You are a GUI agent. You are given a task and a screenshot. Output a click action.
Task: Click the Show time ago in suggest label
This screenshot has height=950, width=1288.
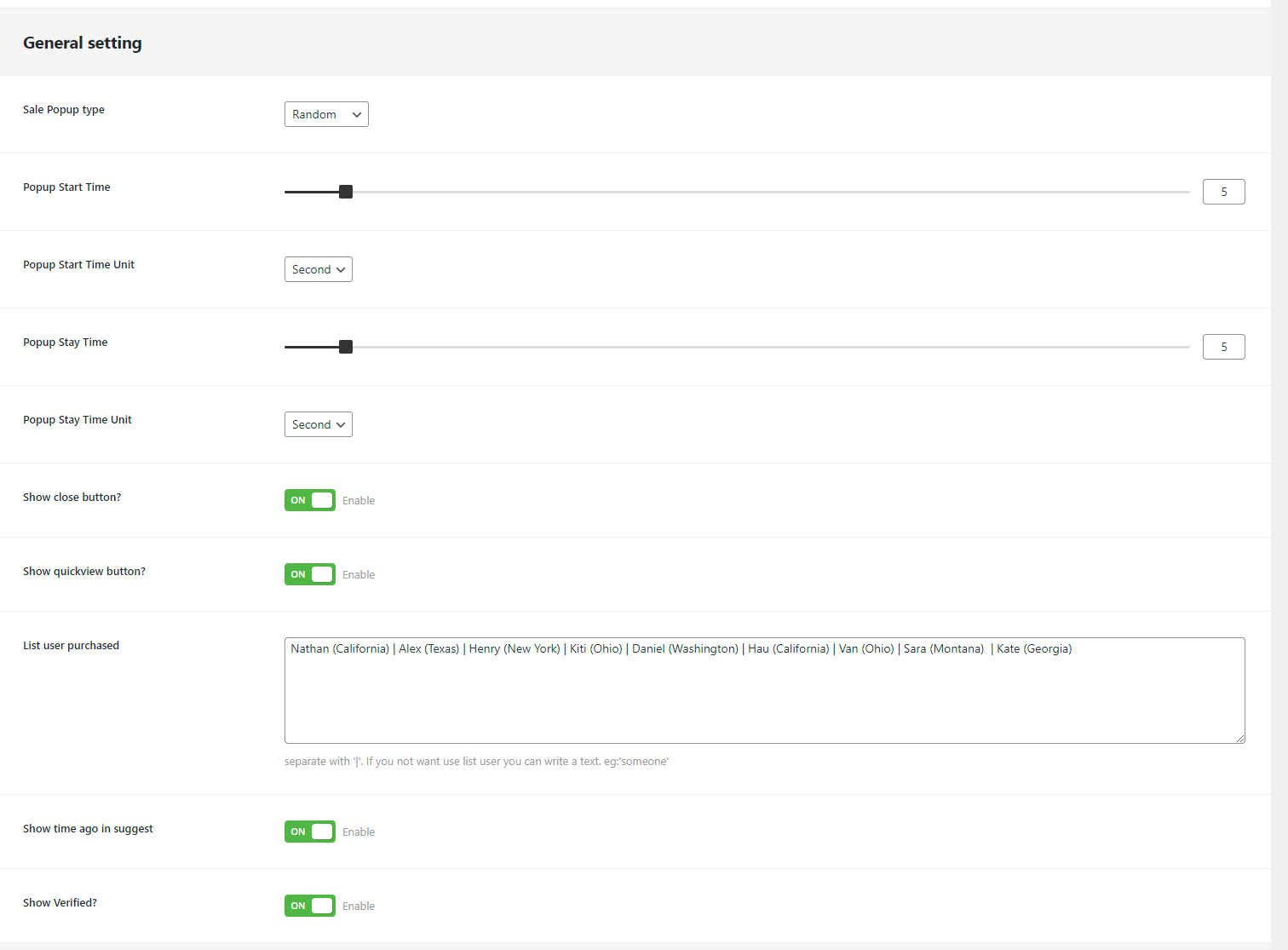click(89, 829)
